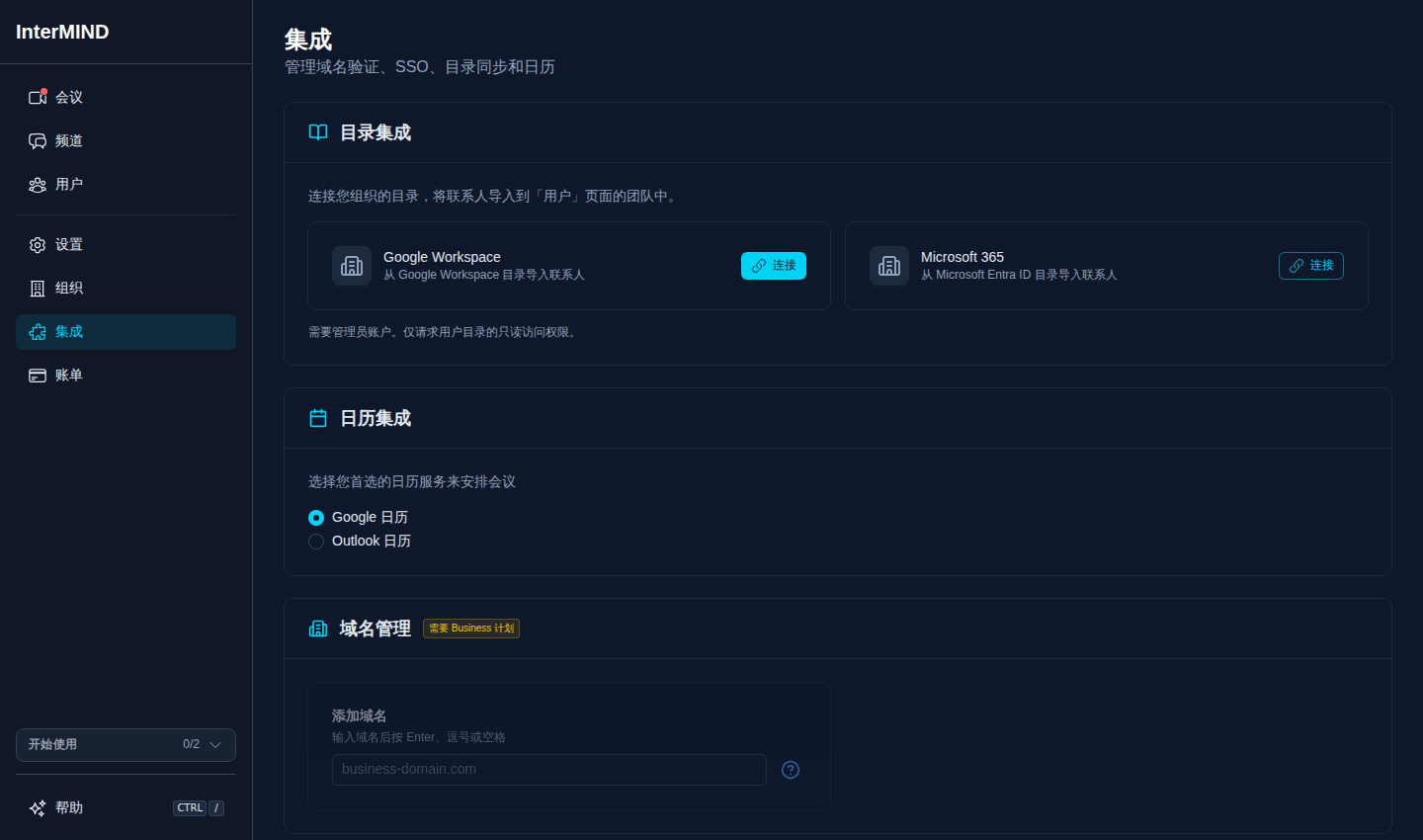
Task: Click the 频道 chat bubble icon
Action: [x=38, y=140]
